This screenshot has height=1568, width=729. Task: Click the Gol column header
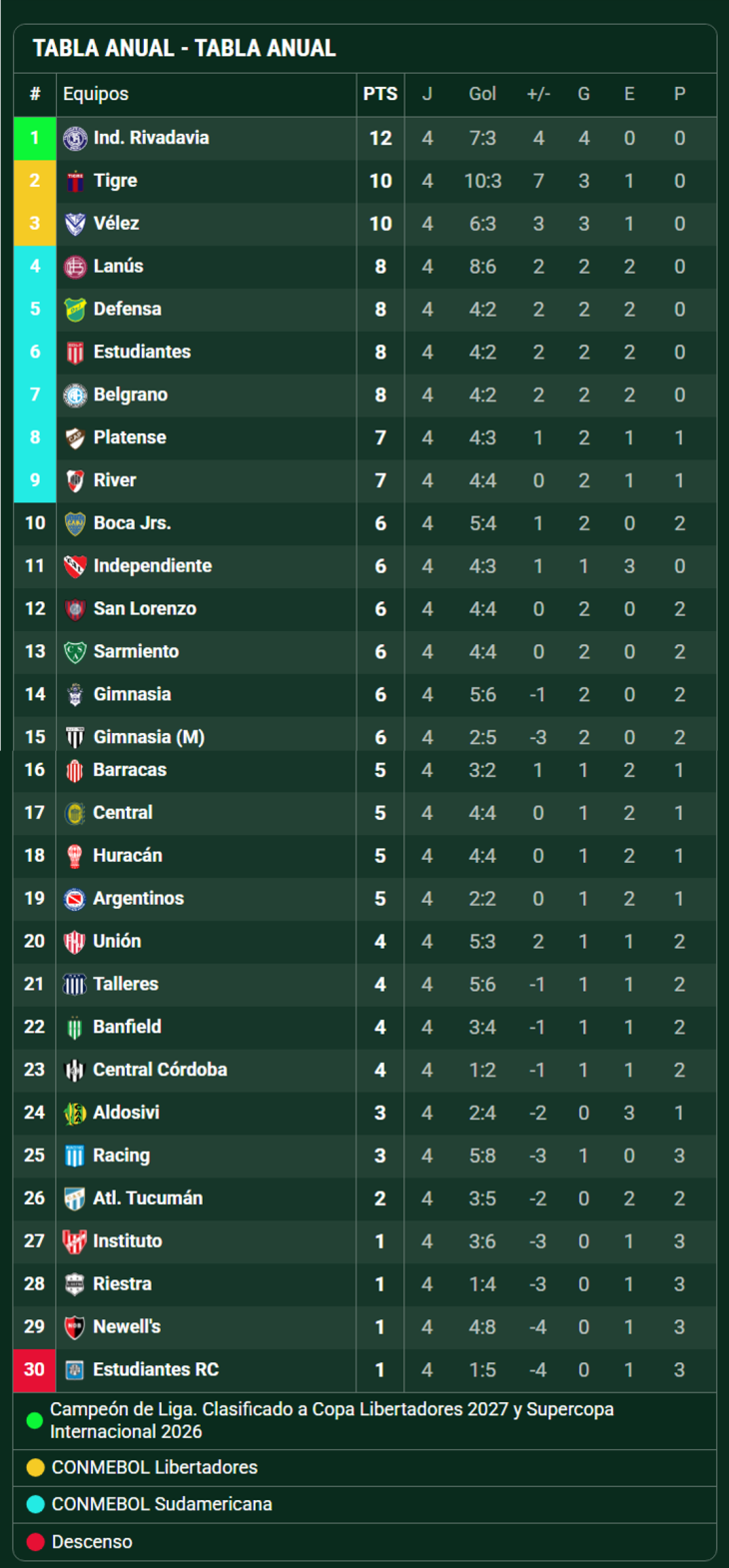[482, 94]
